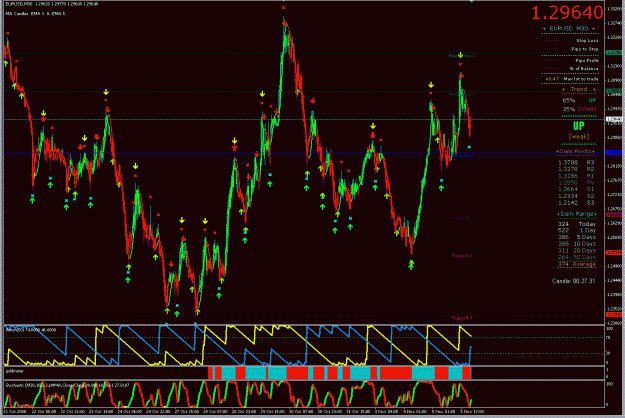The image size is (625, 418).
Task: Click the 5 Days range row
Action: [577, 237]
